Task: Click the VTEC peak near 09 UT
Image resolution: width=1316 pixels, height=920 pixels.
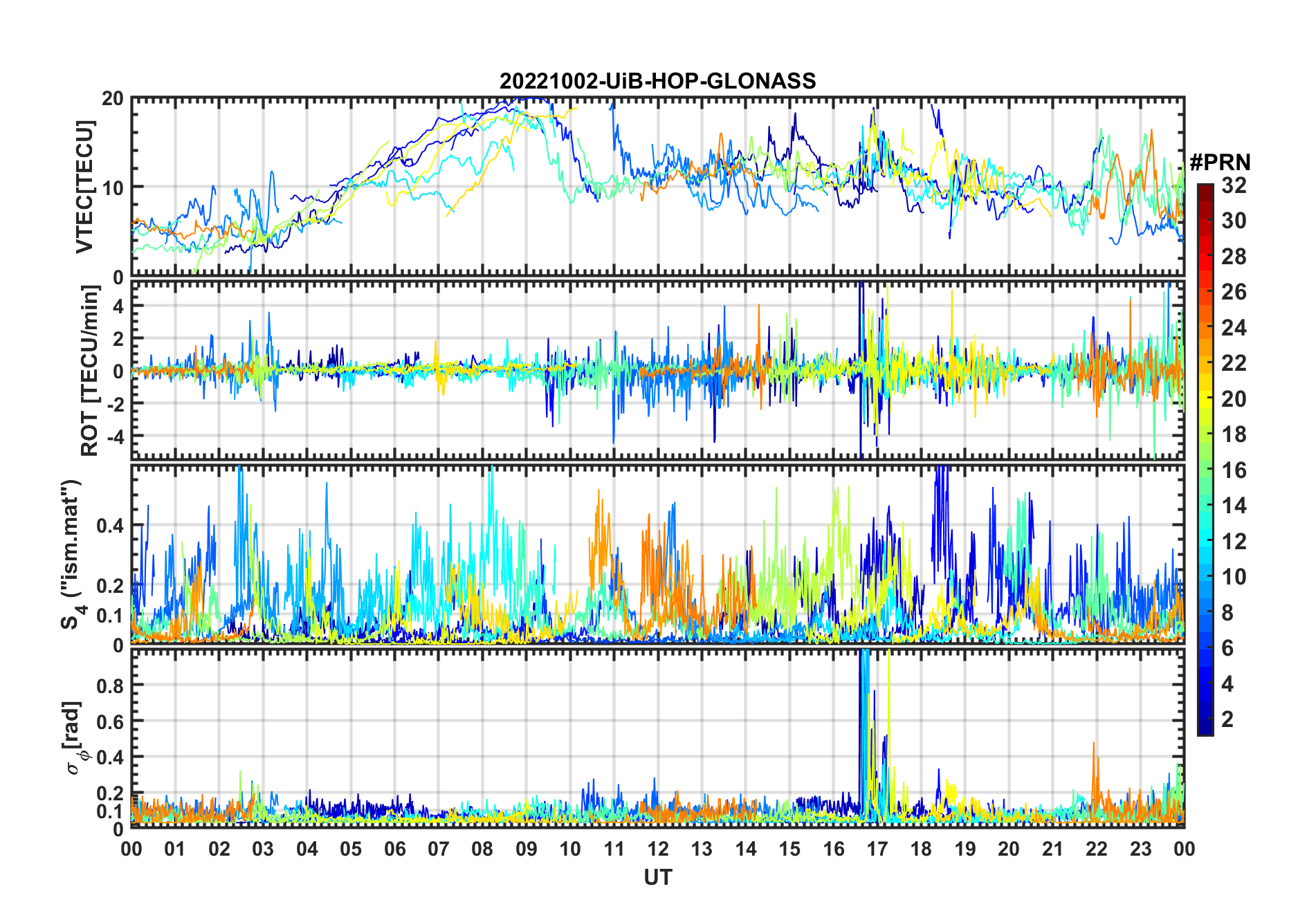Action: click(526, 101)
